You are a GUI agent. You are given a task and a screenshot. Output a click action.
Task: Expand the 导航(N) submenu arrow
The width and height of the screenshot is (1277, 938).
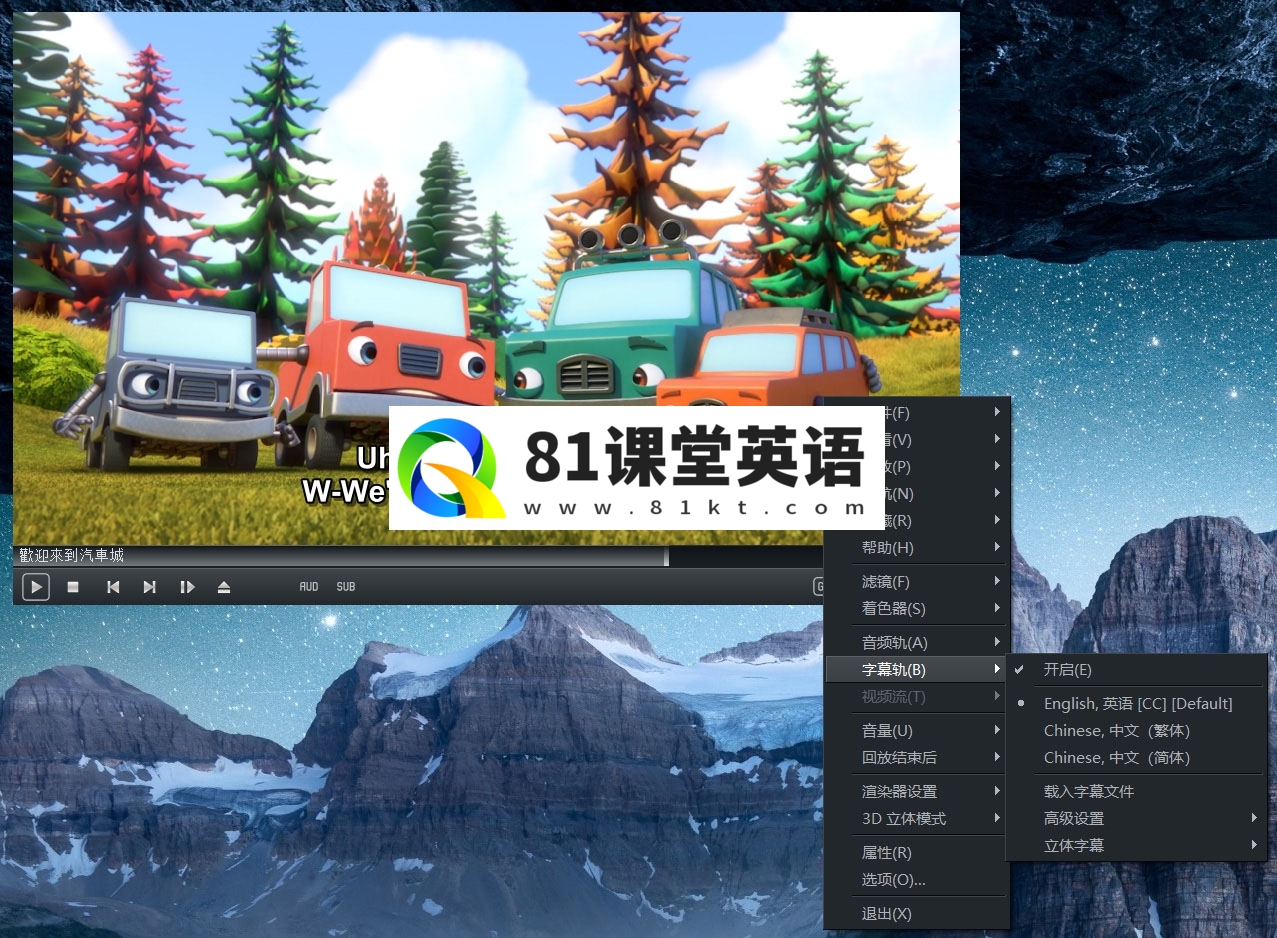pyautogui.click(x=997, y=493)
